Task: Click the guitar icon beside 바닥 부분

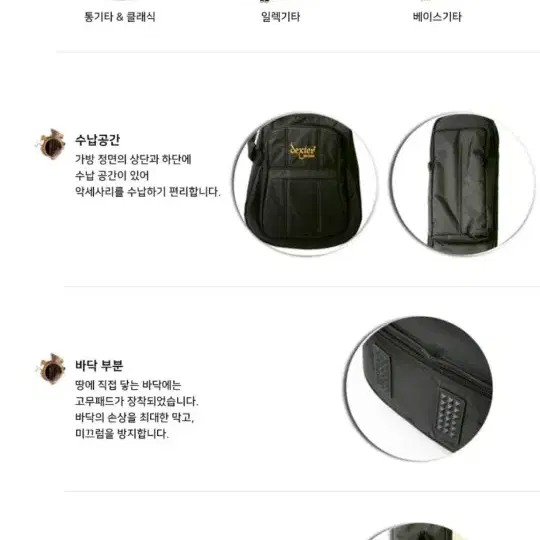Action: (50, 369)
